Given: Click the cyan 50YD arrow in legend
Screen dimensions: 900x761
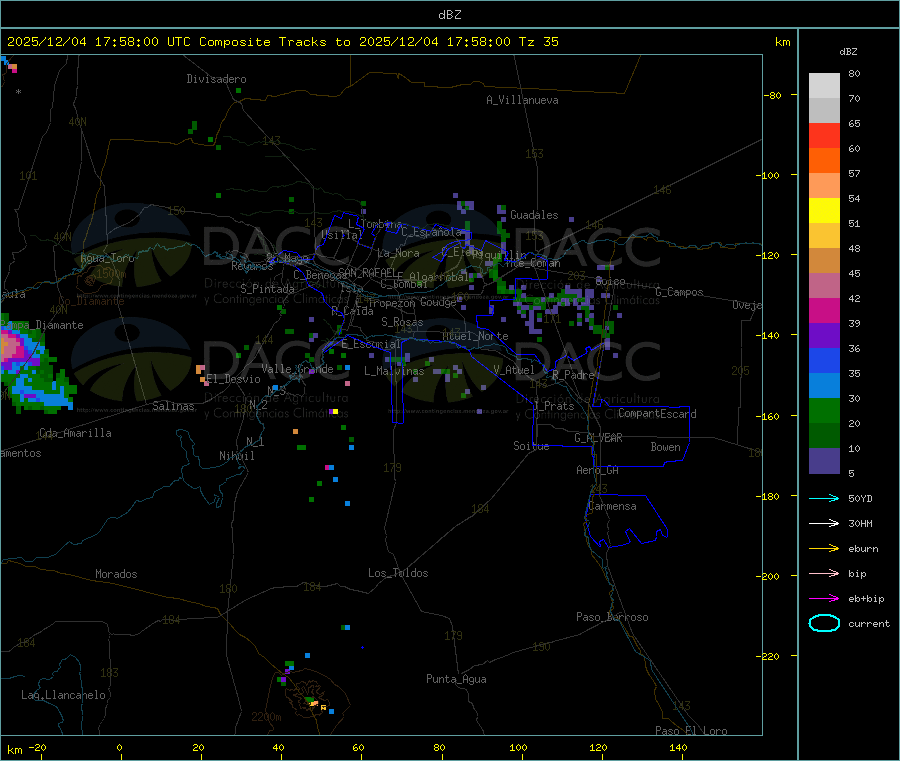Looking at the screenshot, I should [824, 498].
